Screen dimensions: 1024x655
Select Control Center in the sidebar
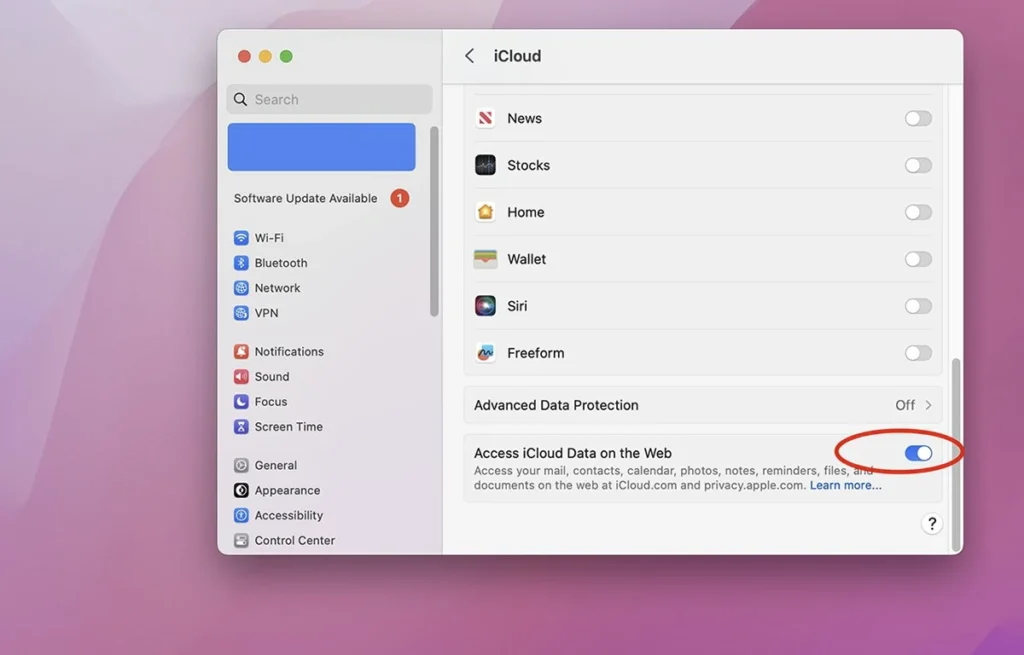tap(295, 540)
